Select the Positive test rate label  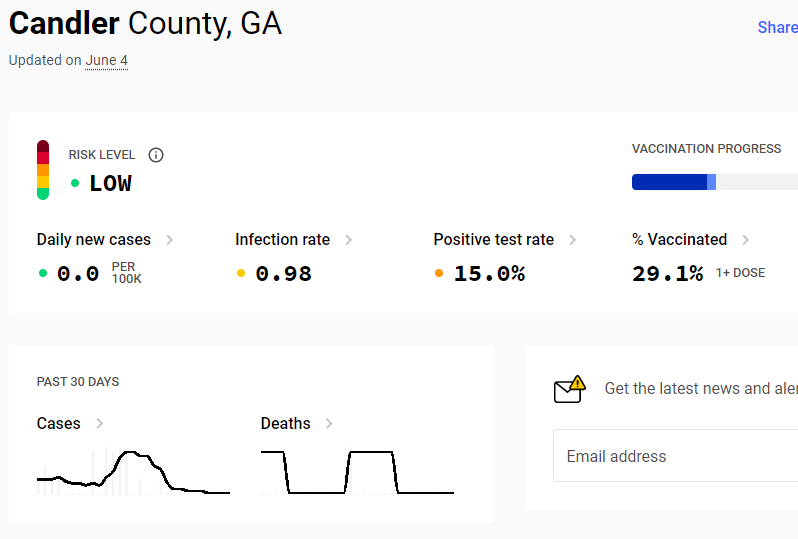tap(494, 240)
